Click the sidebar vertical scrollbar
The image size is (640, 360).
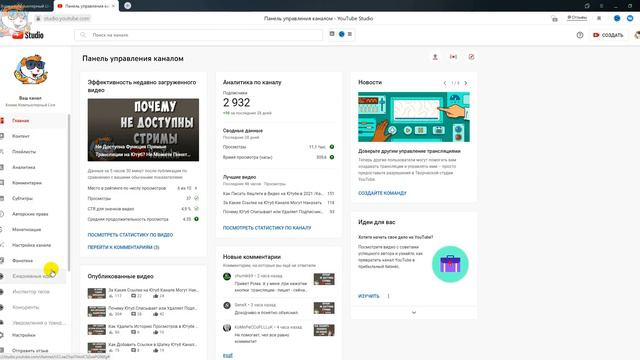pos(69,192)
